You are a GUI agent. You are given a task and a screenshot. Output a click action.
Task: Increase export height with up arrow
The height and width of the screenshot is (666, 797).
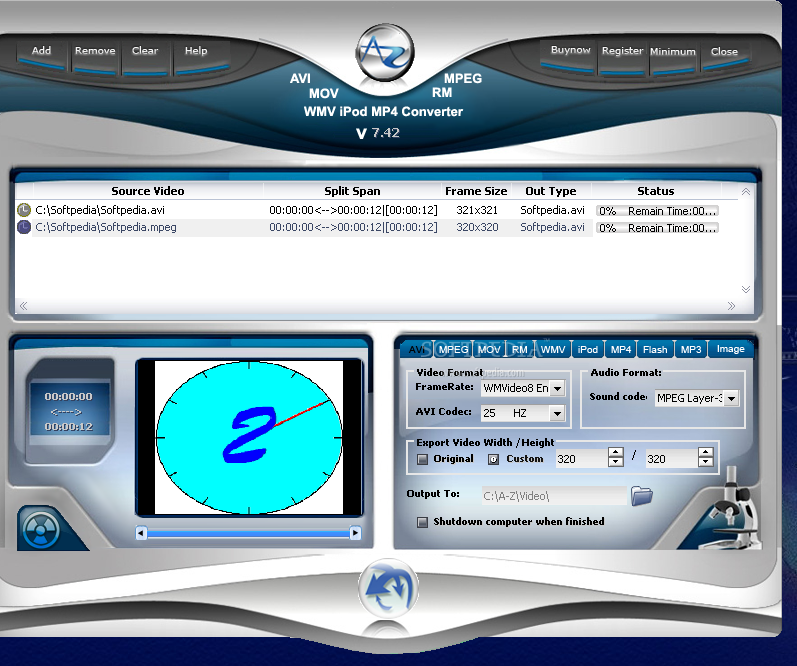coord(706,452)
